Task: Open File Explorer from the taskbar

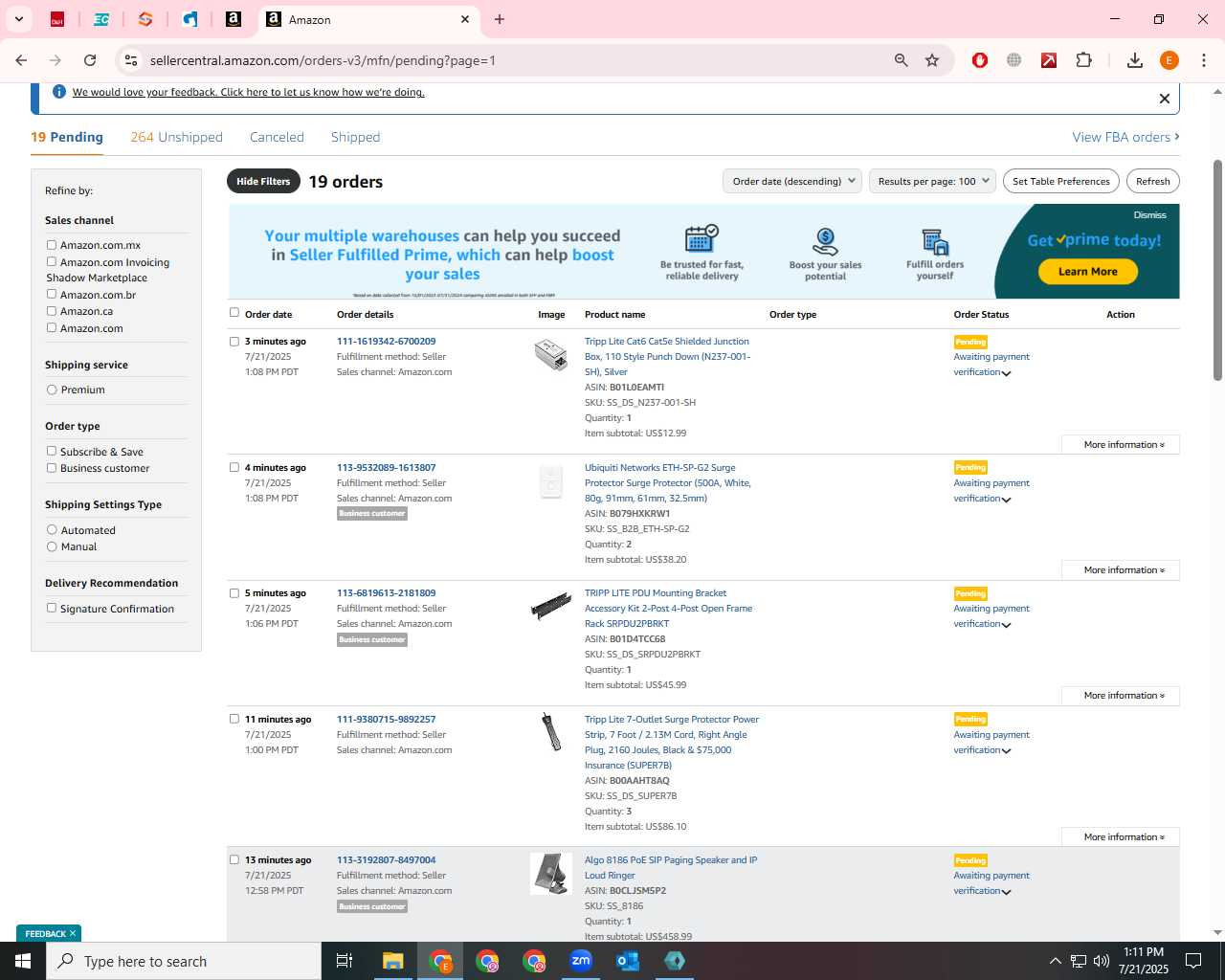Action: pyautogui.click(x=392, y=961)
